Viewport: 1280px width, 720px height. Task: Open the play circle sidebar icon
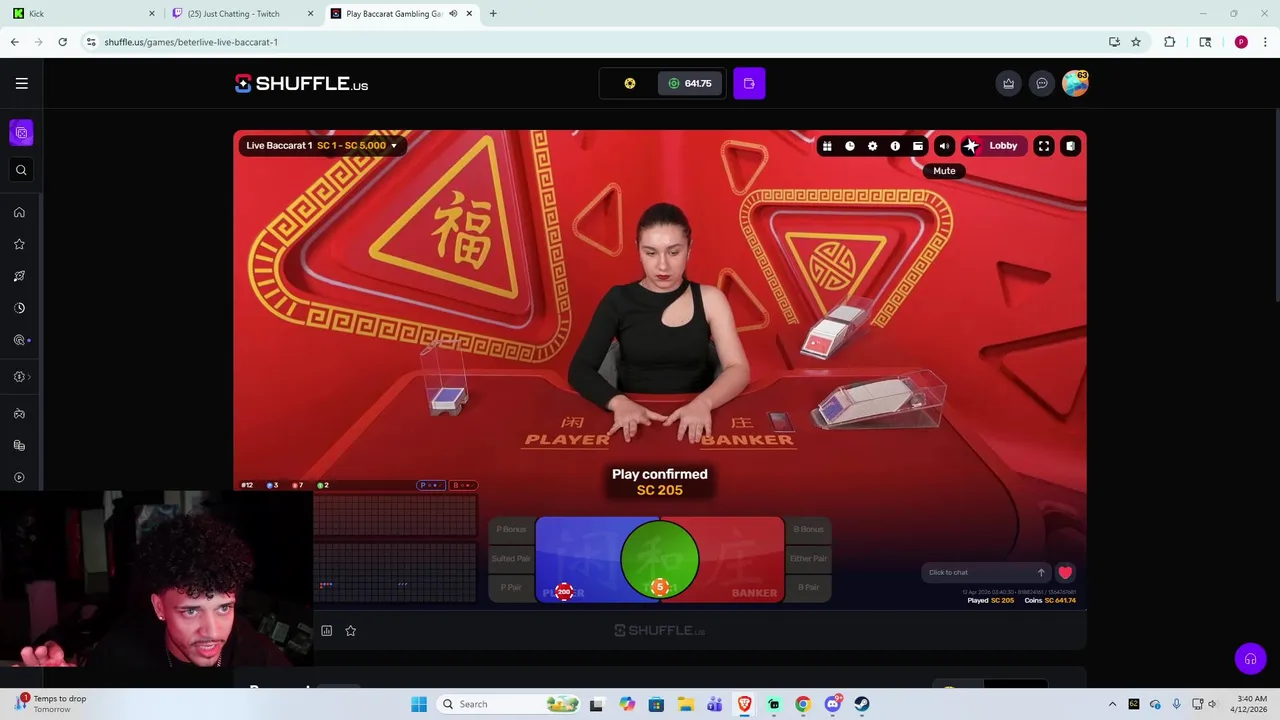coord(19,477)
